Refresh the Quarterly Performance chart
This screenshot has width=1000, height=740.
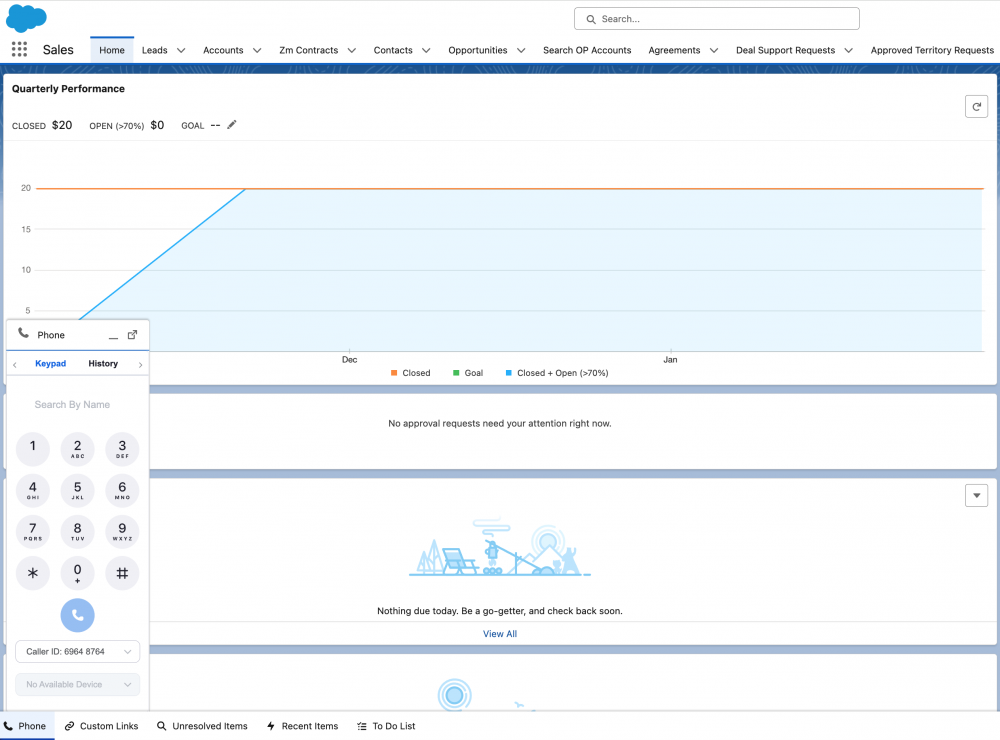pos(975,107)
